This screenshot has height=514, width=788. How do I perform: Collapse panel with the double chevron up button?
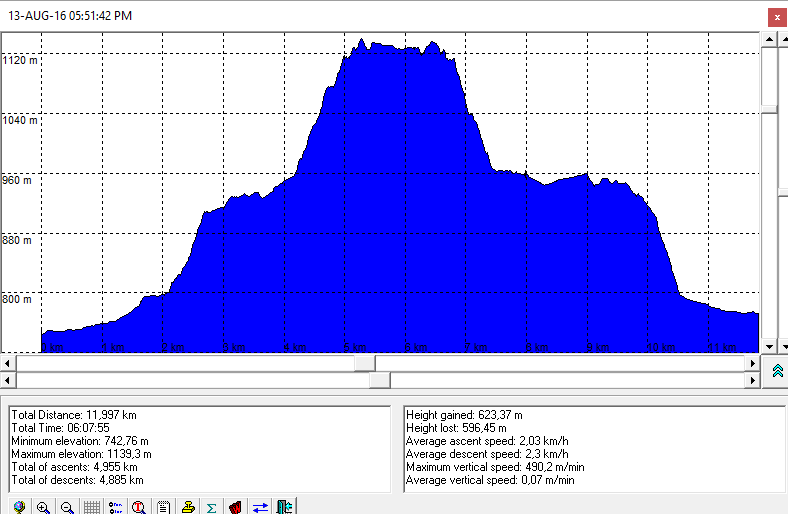pos(777,371)
